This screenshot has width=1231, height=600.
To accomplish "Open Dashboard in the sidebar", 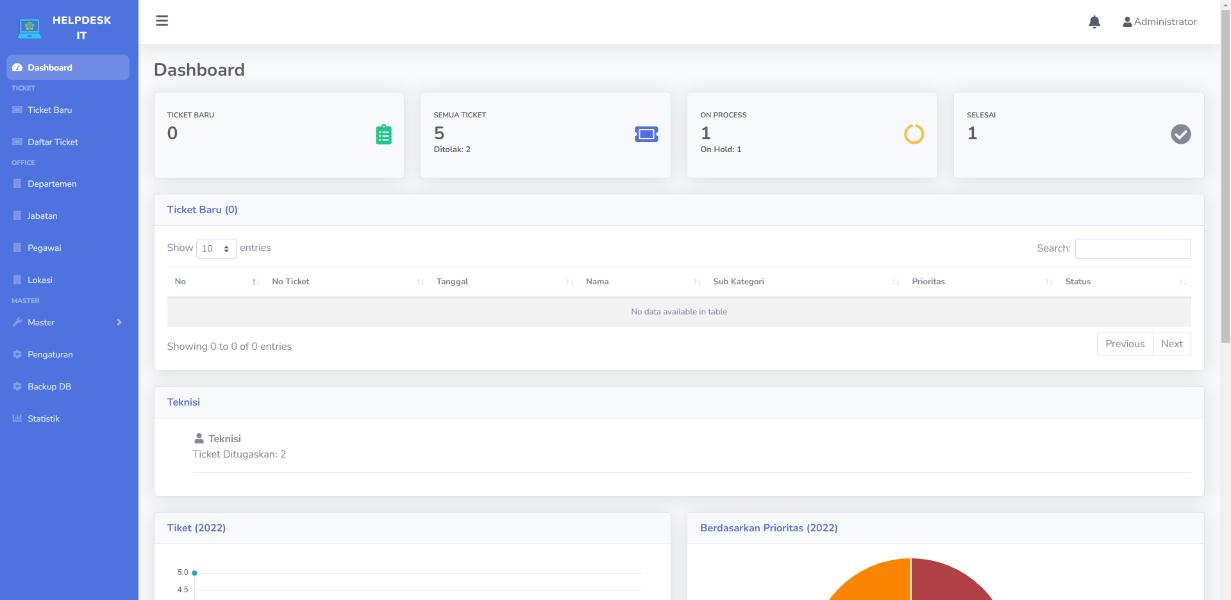I will tap(68, 68).
